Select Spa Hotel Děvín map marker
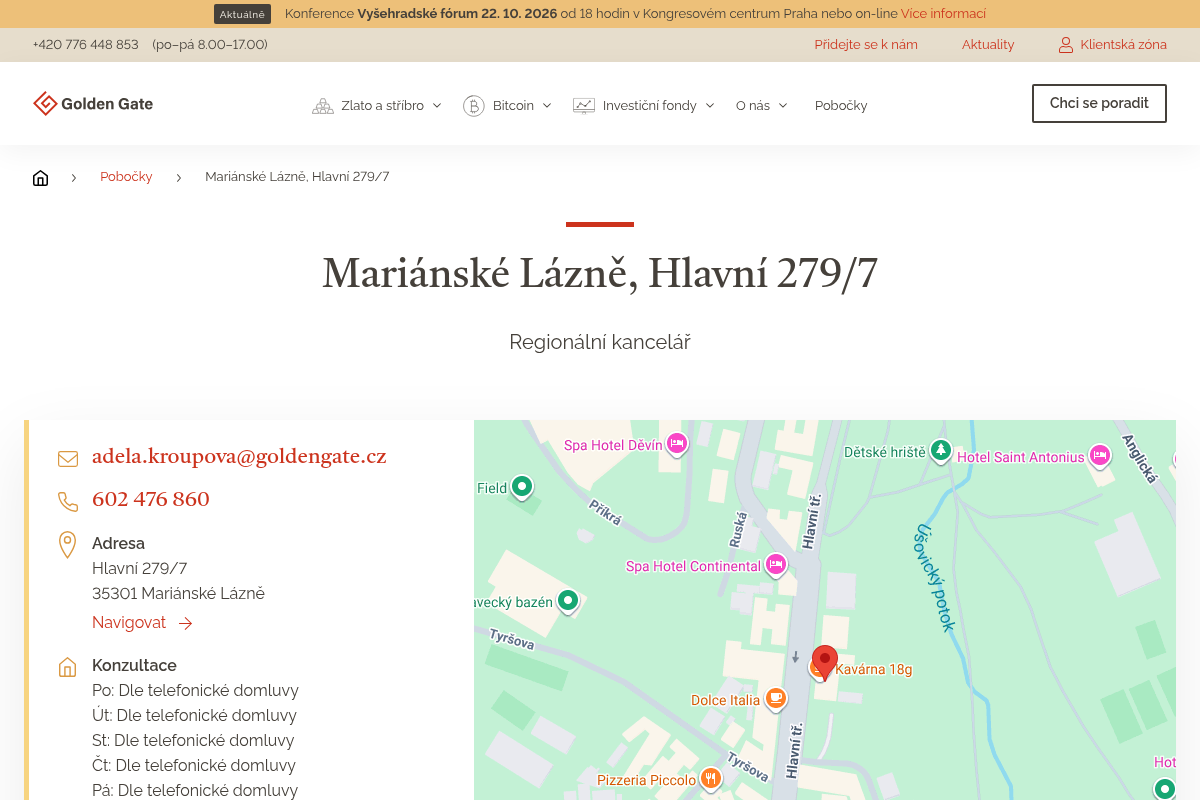The image size is (1200, 800). pyautogui.click(x=677, y=444)
